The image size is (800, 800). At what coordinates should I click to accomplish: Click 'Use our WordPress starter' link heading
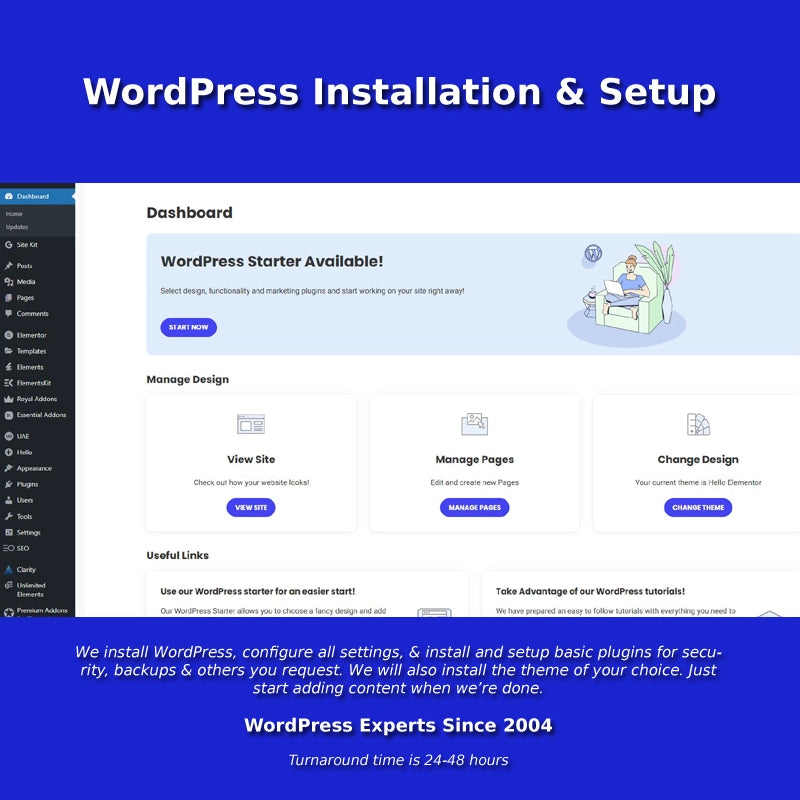[258, 591]
